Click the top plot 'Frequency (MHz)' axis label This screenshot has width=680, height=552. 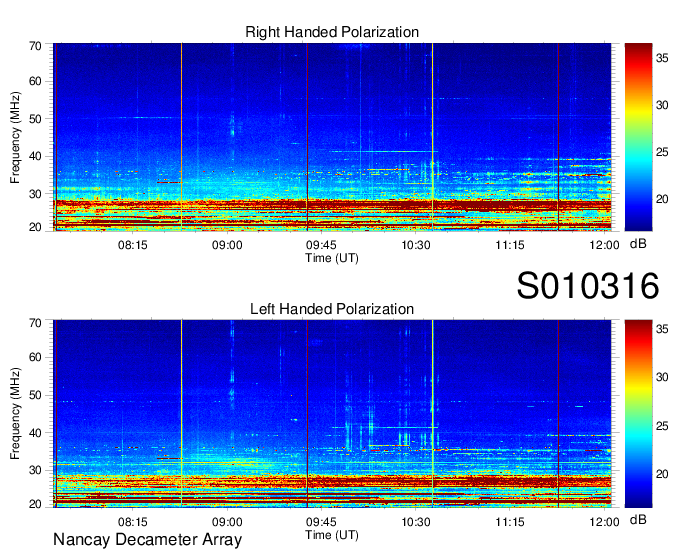(15, 137)
